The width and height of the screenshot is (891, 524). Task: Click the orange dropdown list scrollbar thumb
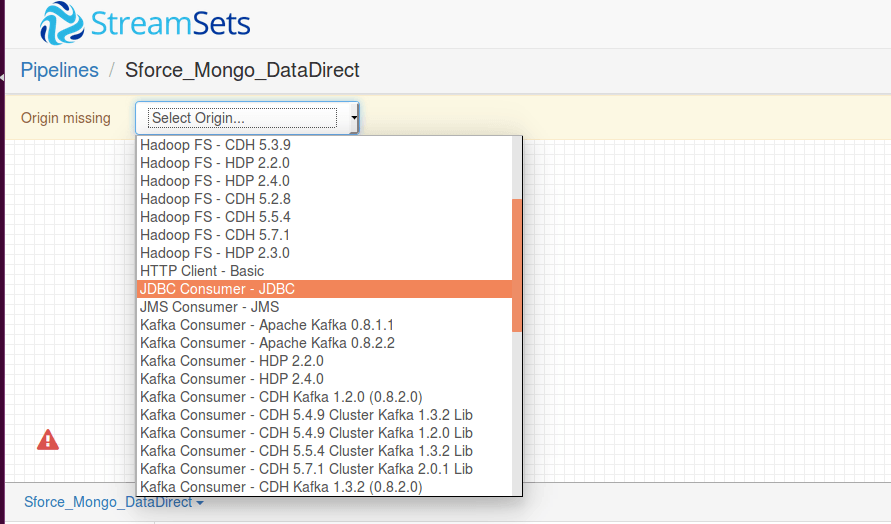(x=517, y=265)
